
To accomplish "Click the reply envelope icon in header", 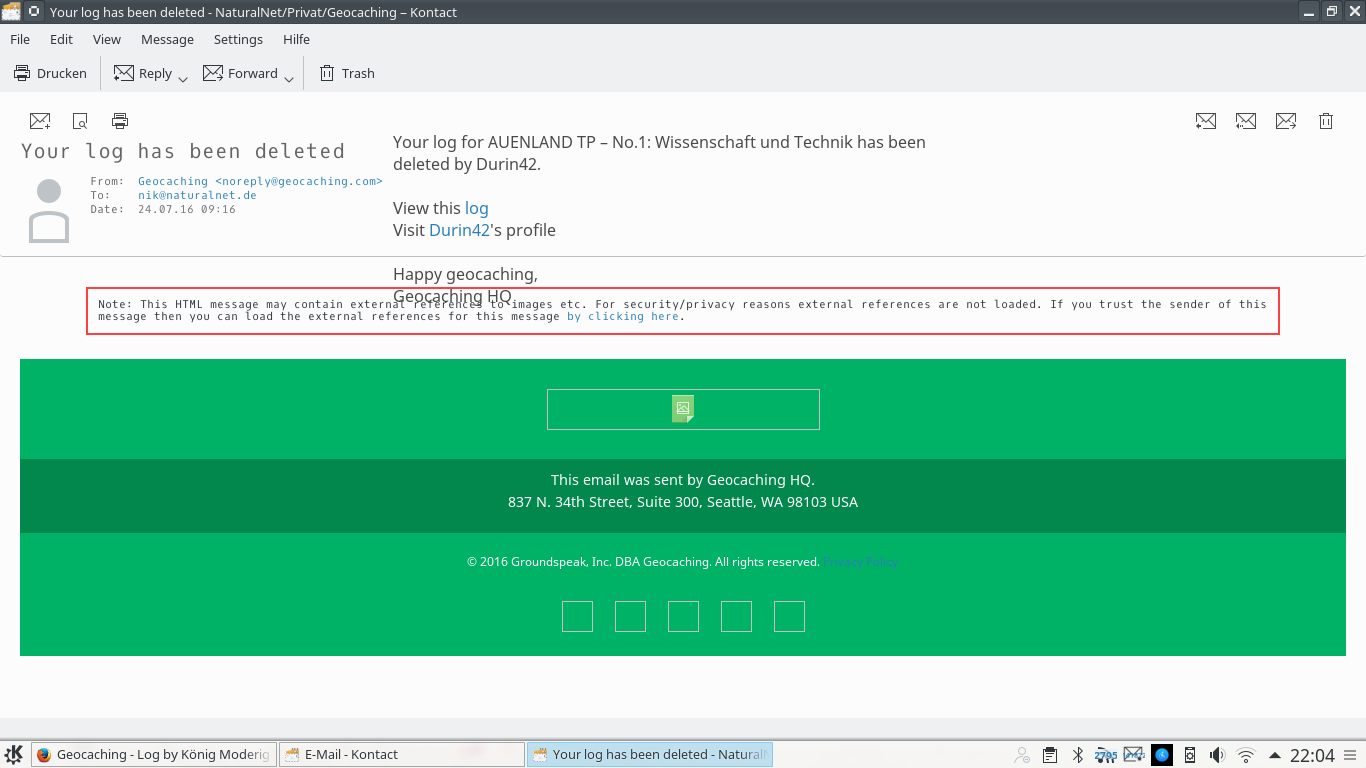I will click(x=1206, y=121).
